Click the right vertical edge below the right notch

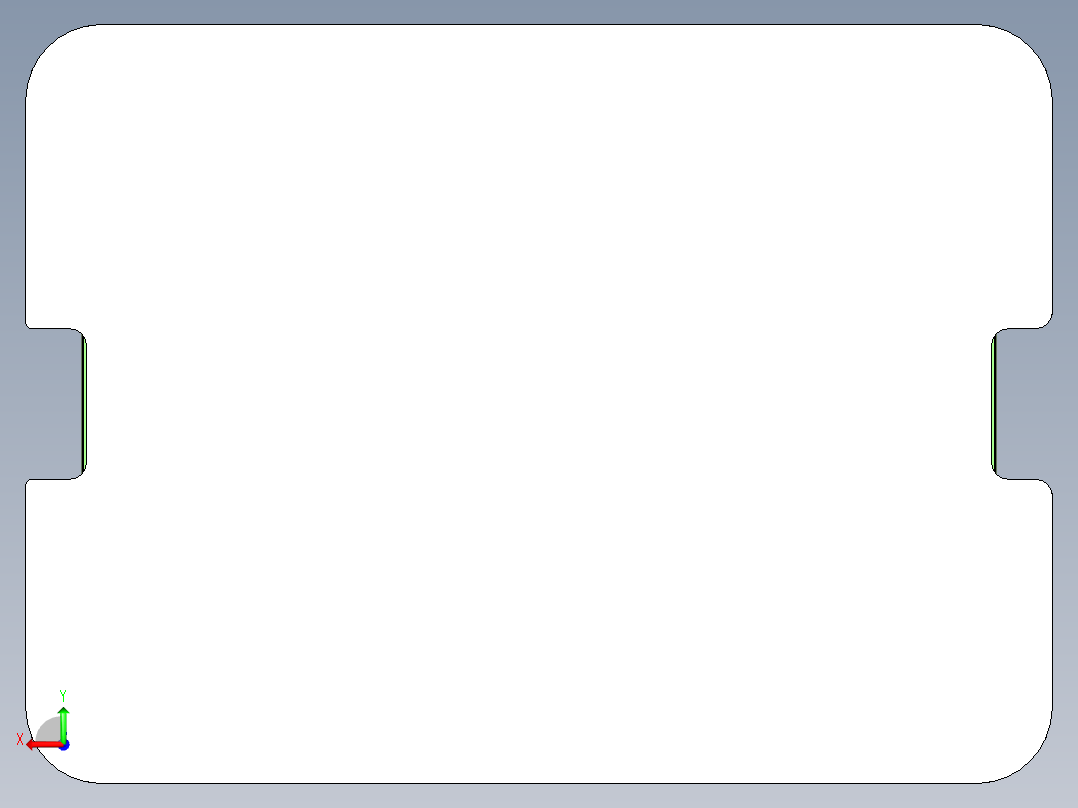point(1053,598)
